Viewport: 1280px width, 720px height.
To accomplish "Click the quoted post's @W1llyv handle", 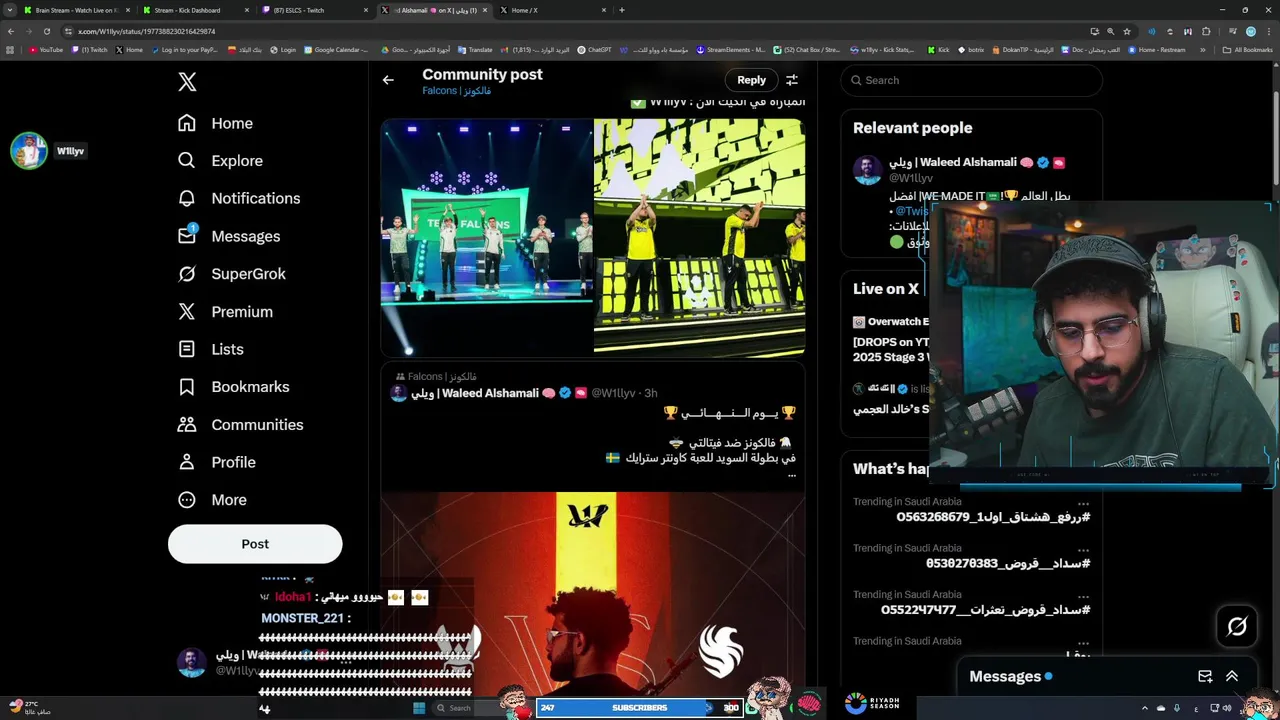I will (613, 393).
